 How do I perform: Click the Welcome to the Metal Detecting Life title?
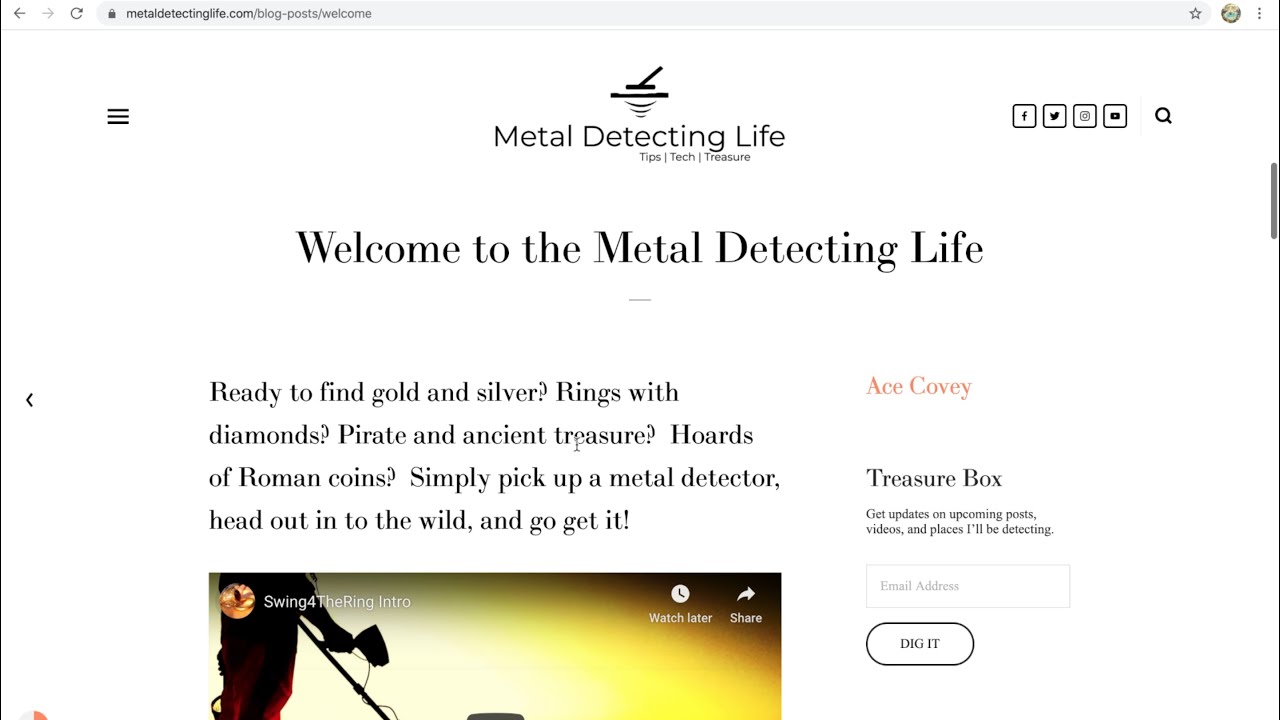pyautogui.click(x=640, y=248)
